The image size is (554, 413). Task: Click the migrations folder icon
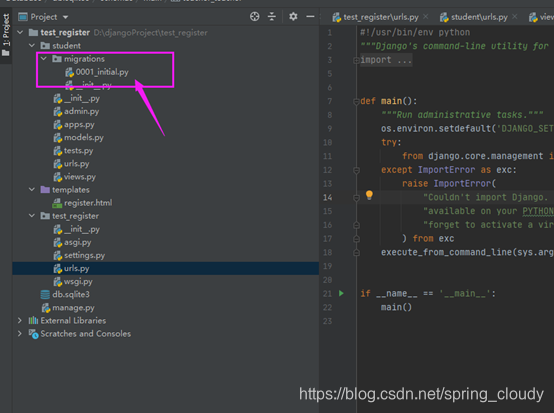pyautogui.click(x=57, y=59)
